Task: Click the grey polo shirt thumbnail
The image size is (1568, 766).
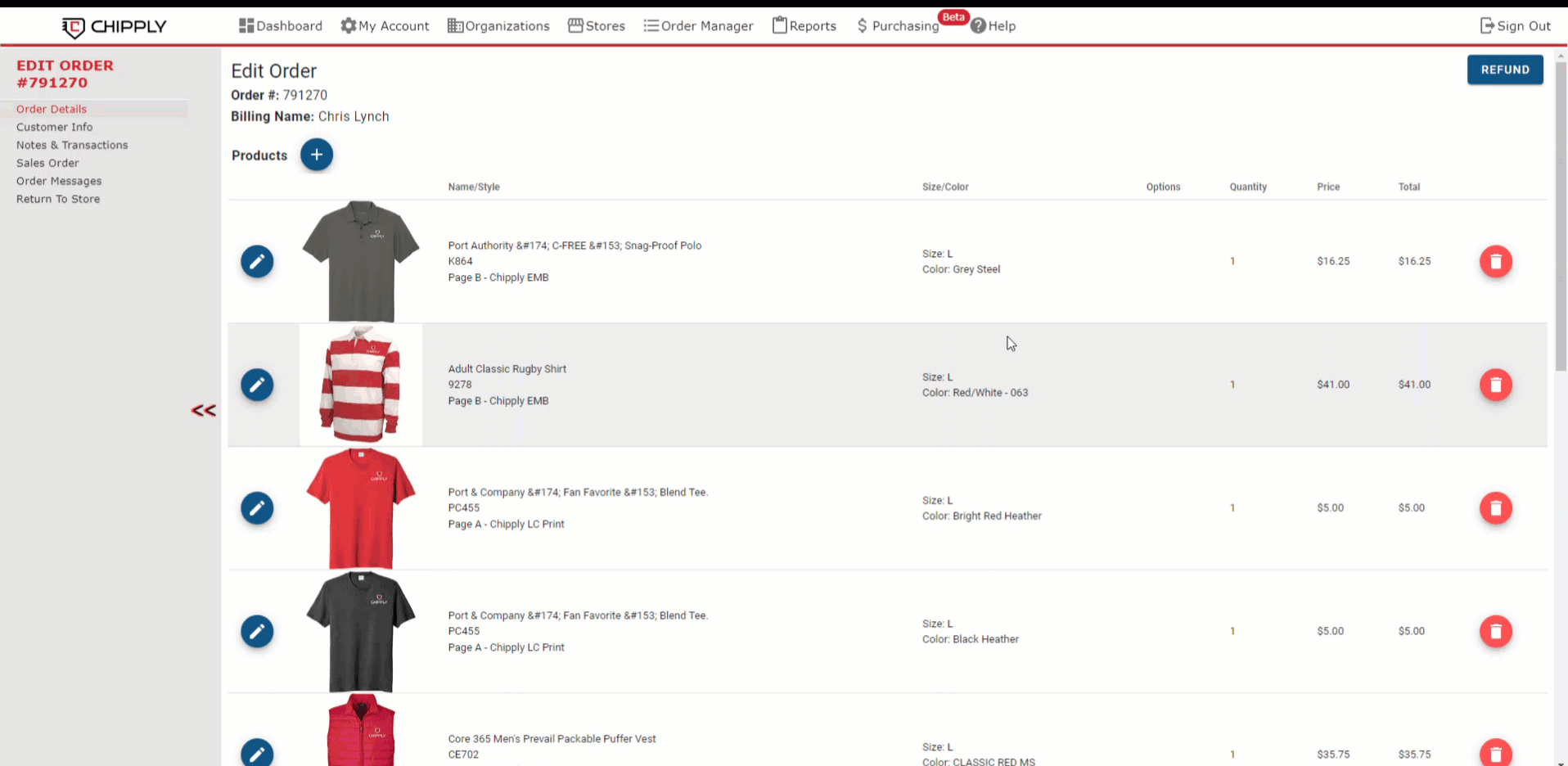Action: [x=361, y=261]
